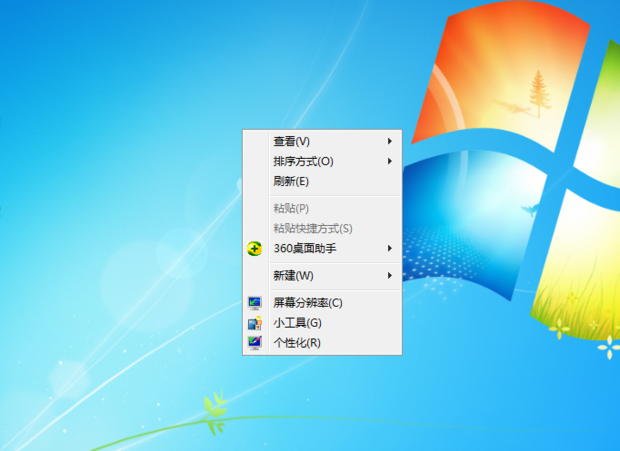Expand the submenu arrow next to 新建(W)
Viewport: 620px width, 451px height.
coord(390,276)
